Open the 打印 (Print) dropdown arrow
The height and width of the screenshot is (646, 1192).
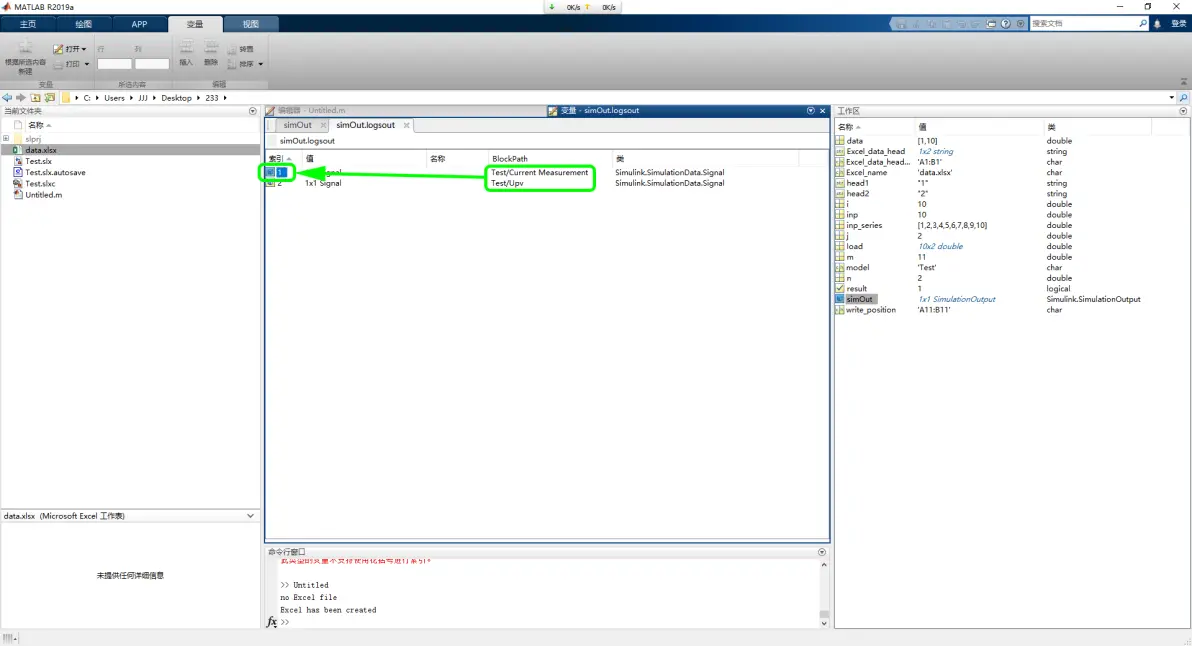coord(87,65)
